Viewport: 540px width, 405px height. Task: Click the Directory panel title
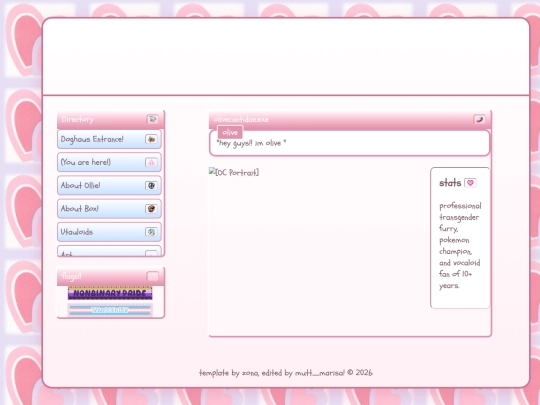(x=77, y=119)
